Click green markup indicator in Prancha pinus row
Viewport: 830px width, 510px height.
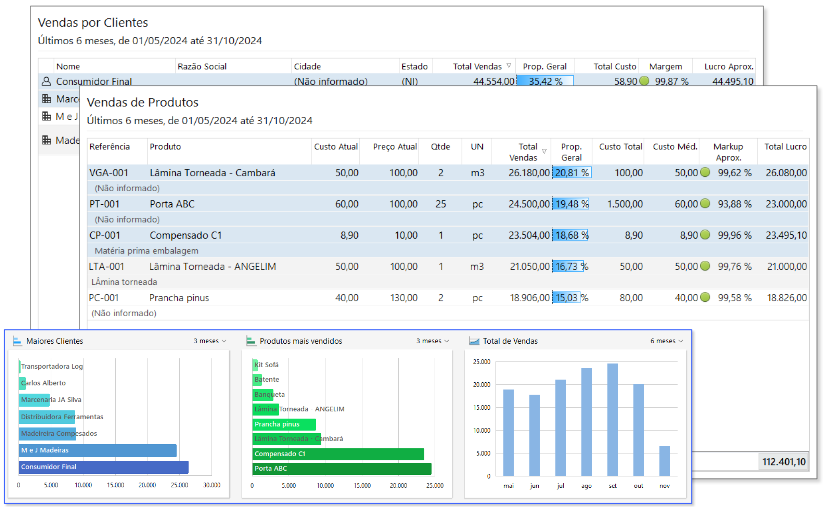[x=705, y=297]
